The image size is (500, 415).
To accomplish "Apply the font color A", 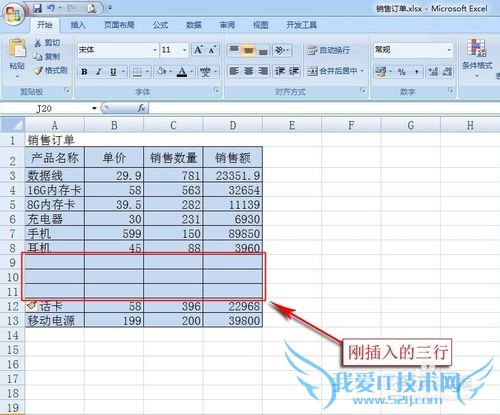I will tap(182, 72).
